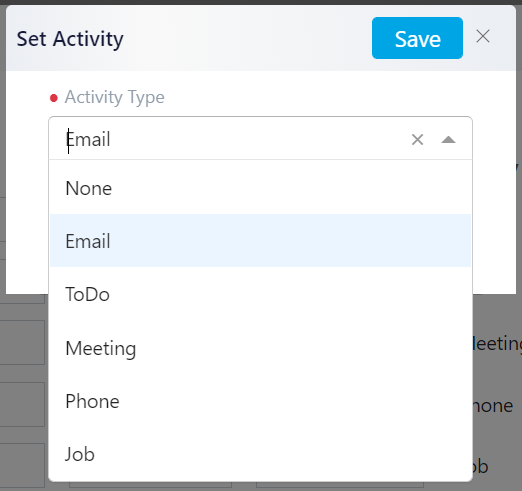522x491 pixels.
Task: Focus the Activity Type text field
Action: click(x=233, y=139)
